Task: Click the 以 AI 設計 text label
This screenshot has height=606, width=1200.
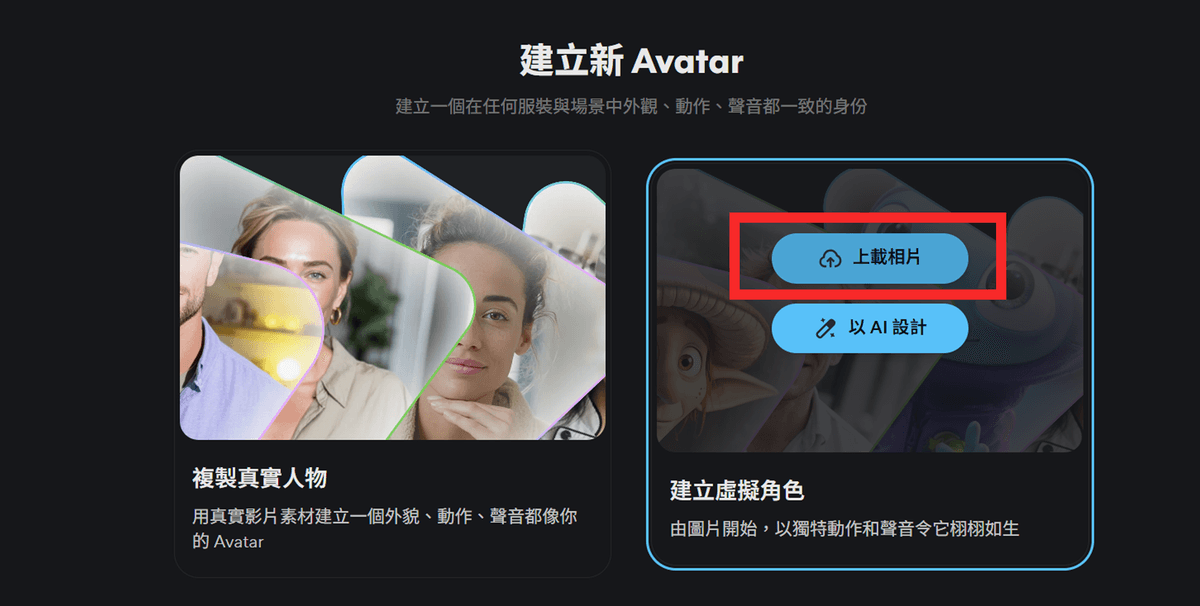Action: [887, 328]
